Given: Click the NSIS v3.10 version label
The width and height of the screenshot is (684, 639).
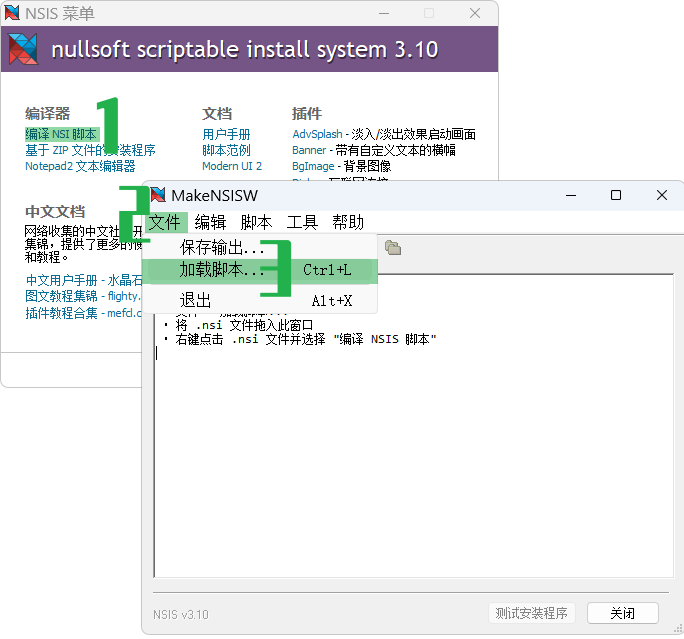Looking at the screenshot, I should point(181,615).
